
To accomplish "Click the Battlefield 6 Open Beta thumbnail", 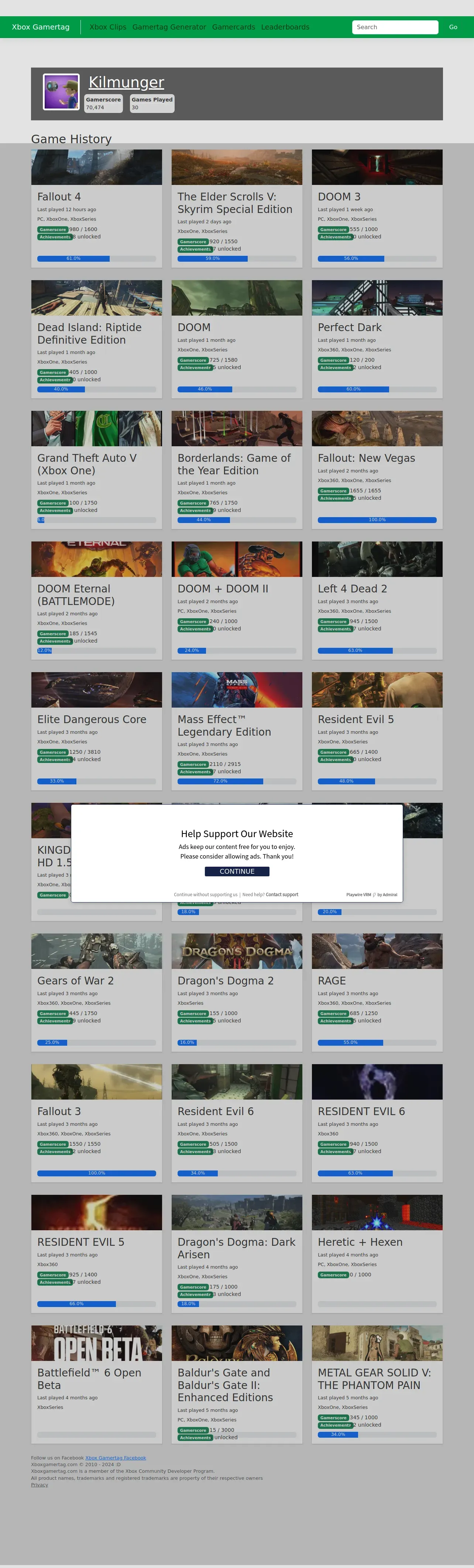I will [x=97, y=1343].
